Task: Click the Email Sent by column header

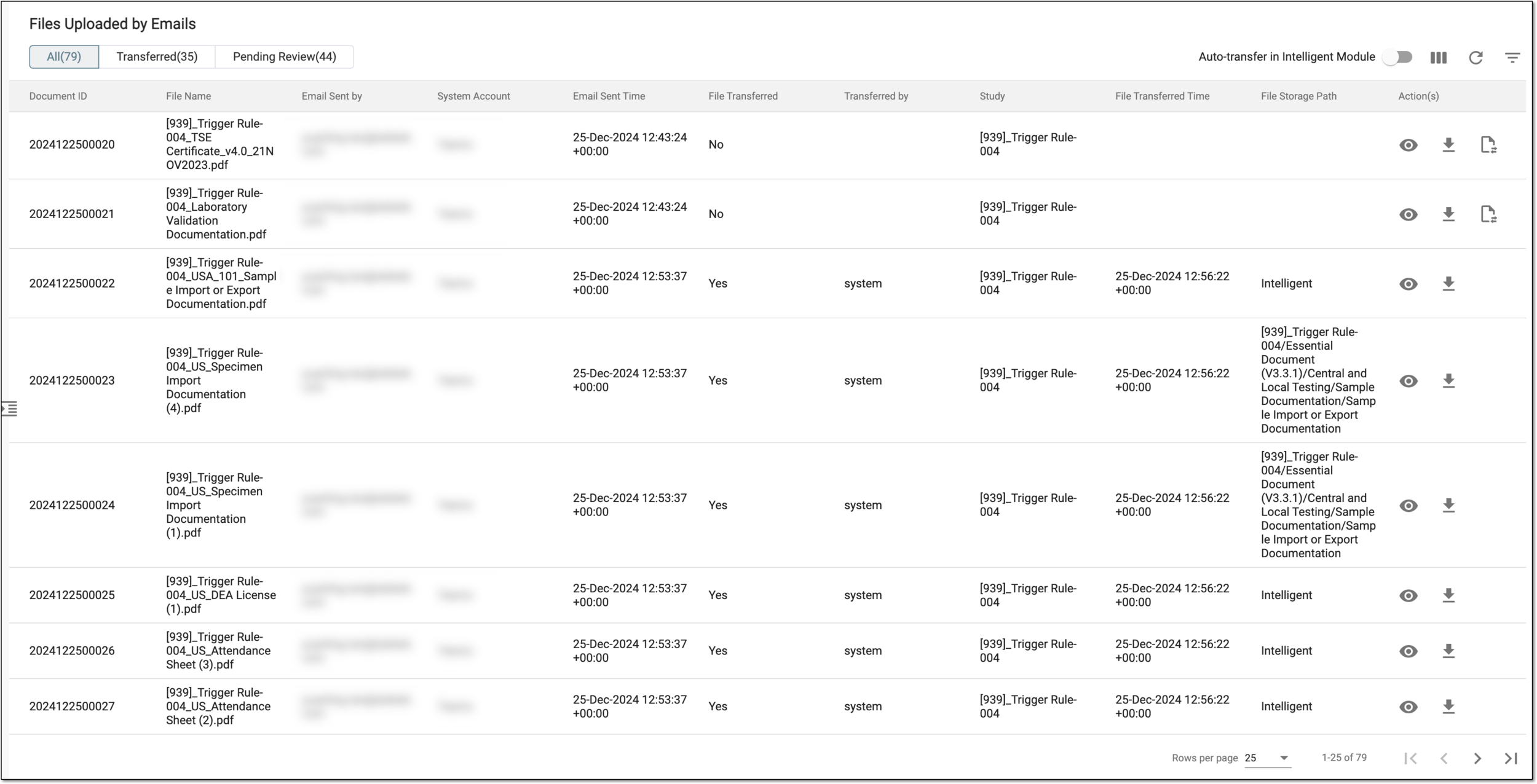Action: click(x=332, y=96)
